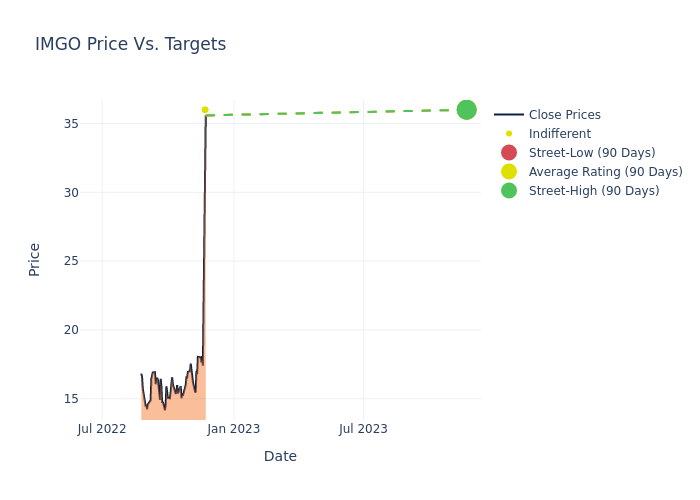Image resolution: width=700 pixels, height=500 pixels.
Task: Toggle the Close Prices trace label
Action: point(564,115)
